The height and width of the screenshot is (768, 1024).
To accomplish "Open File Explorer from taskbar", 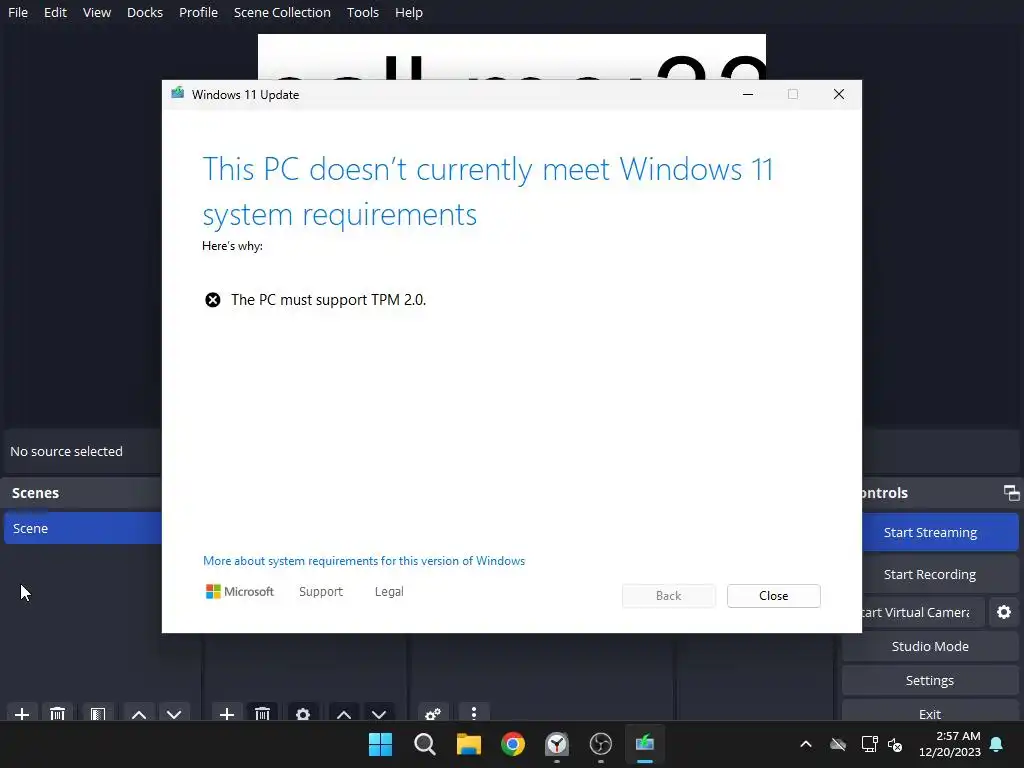I will click(x=469, y=744).
